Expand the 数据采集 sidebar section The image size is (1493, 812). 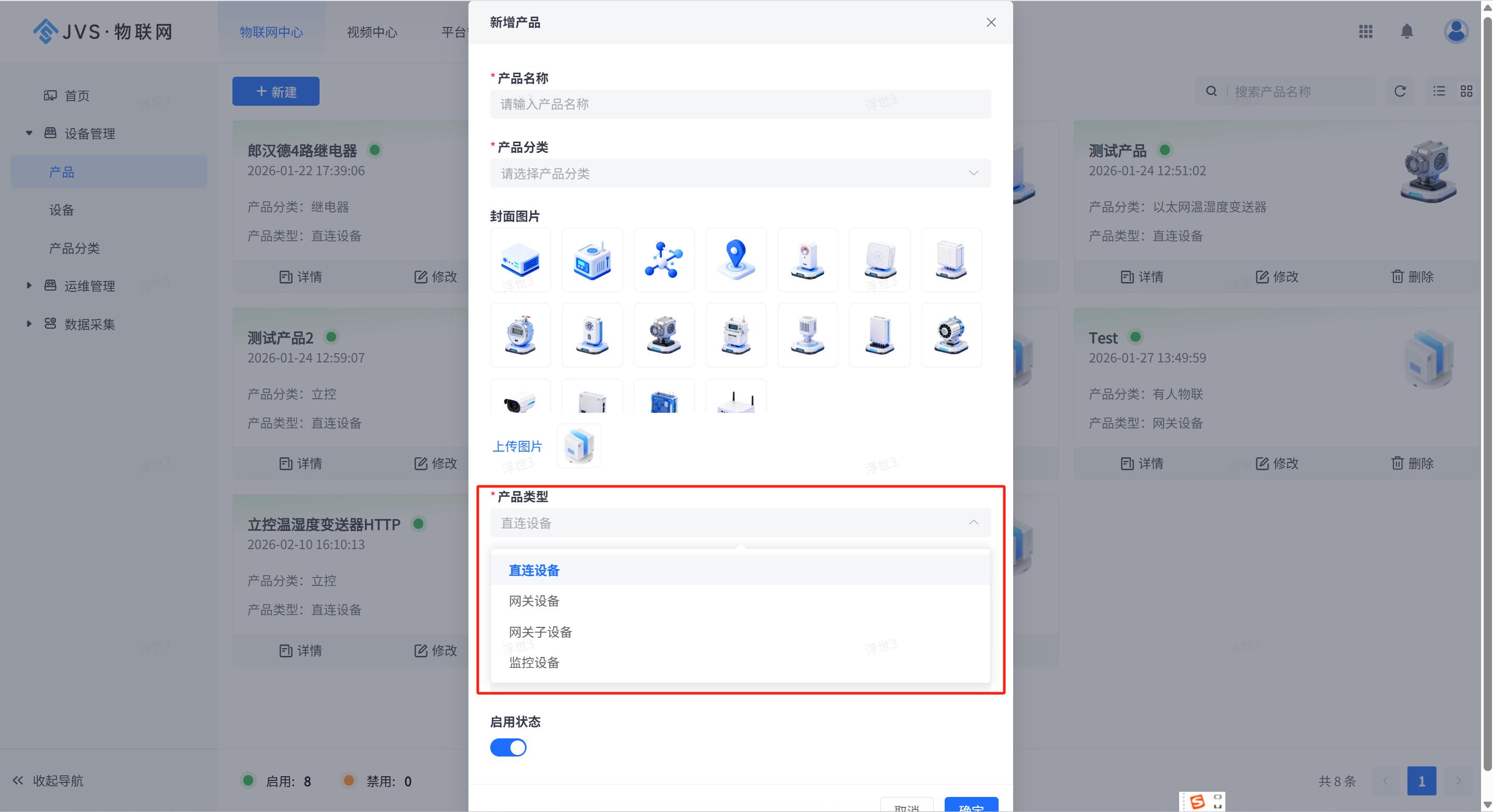coord(29,324)
